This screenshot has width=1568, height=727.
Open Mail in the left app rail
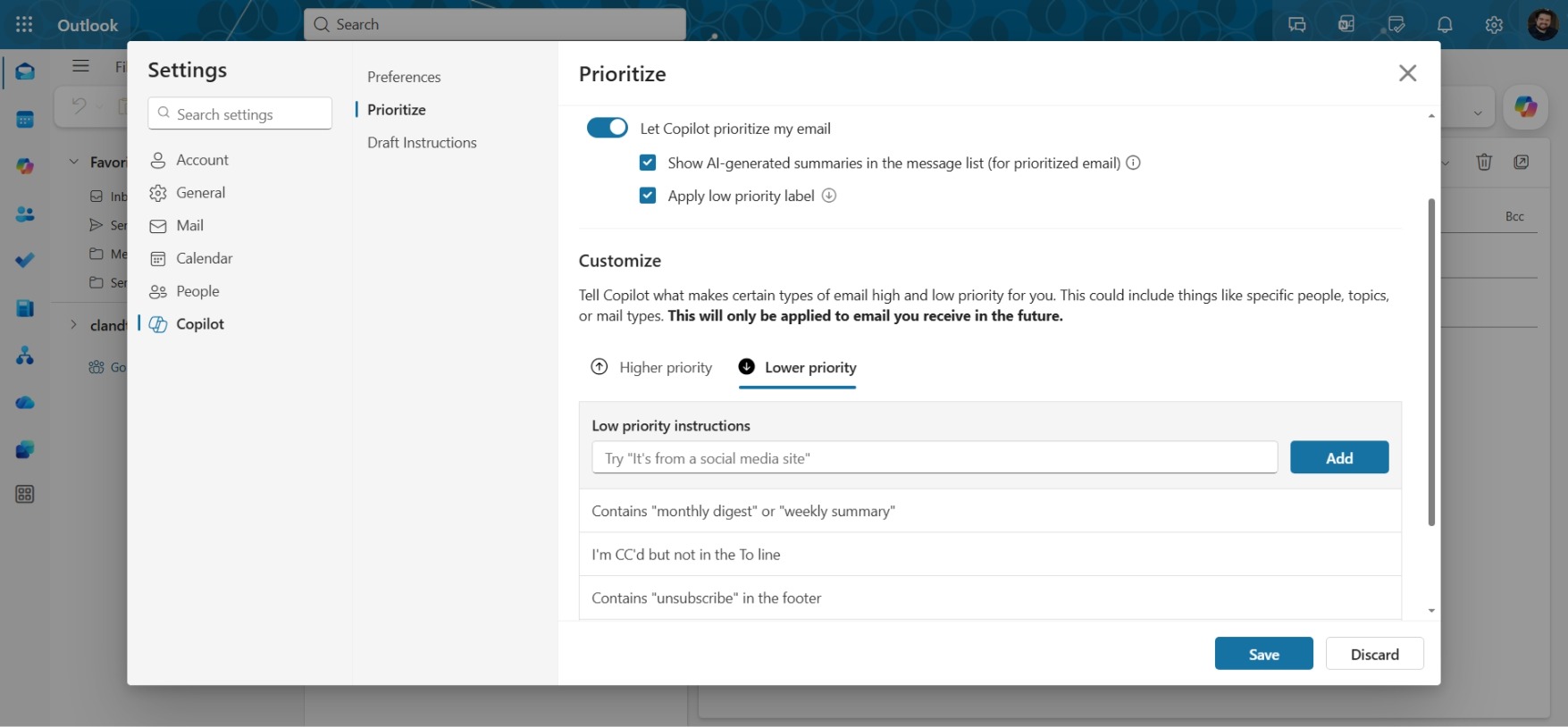[25, 71]
